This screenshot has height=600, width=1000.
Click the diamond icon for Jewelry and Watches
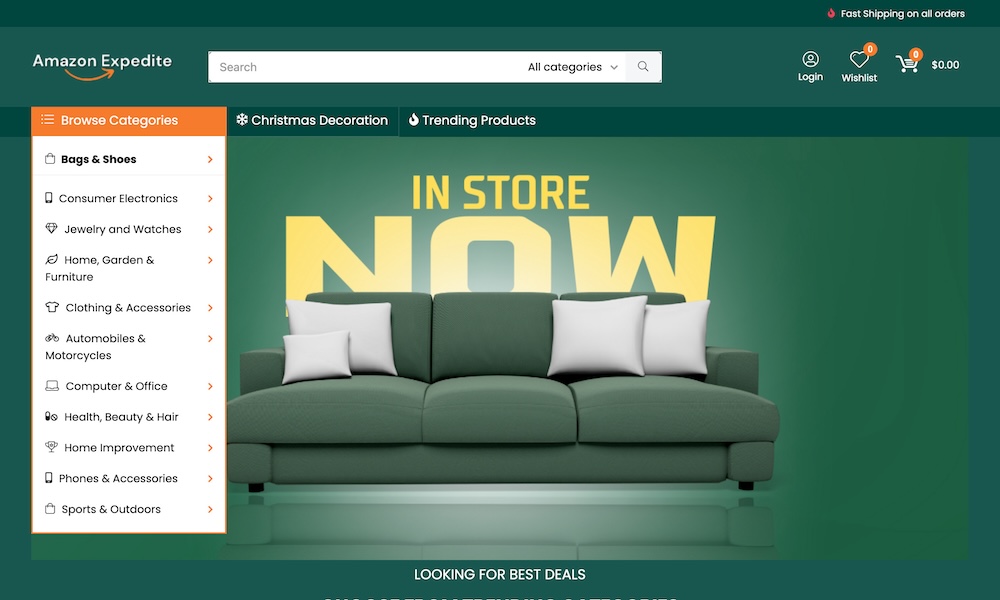click(x=51, y=228)
